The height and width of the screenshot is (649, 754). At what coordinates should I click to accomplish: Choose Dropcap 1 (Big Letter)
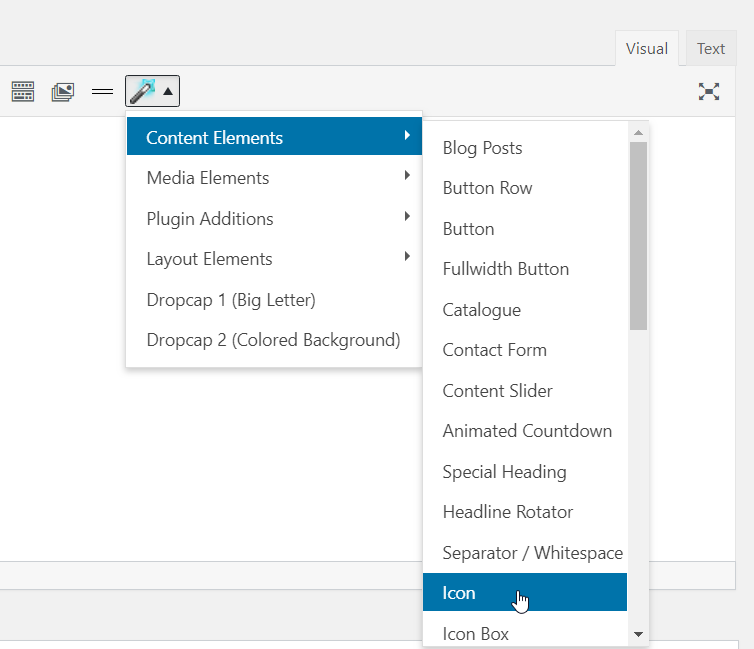tap(274, 300)
